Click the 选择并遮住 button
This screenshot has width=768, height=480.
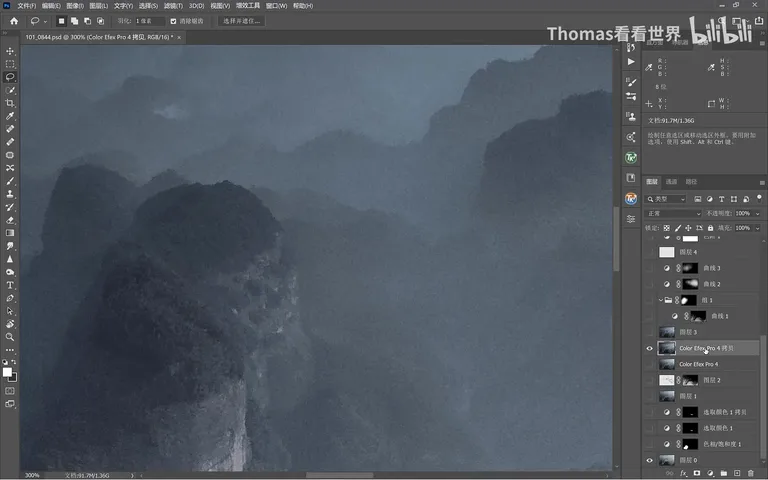coord(241,21)
